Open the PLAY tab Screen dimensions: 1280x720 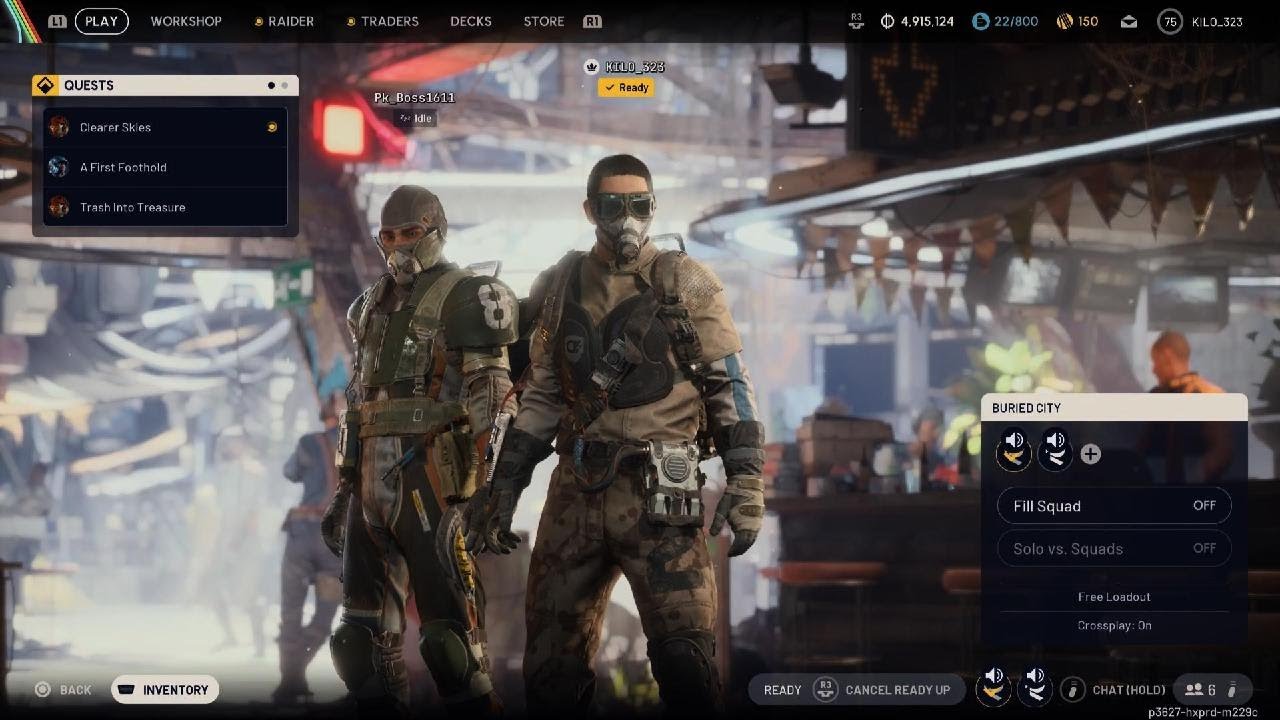coord(101,21)
